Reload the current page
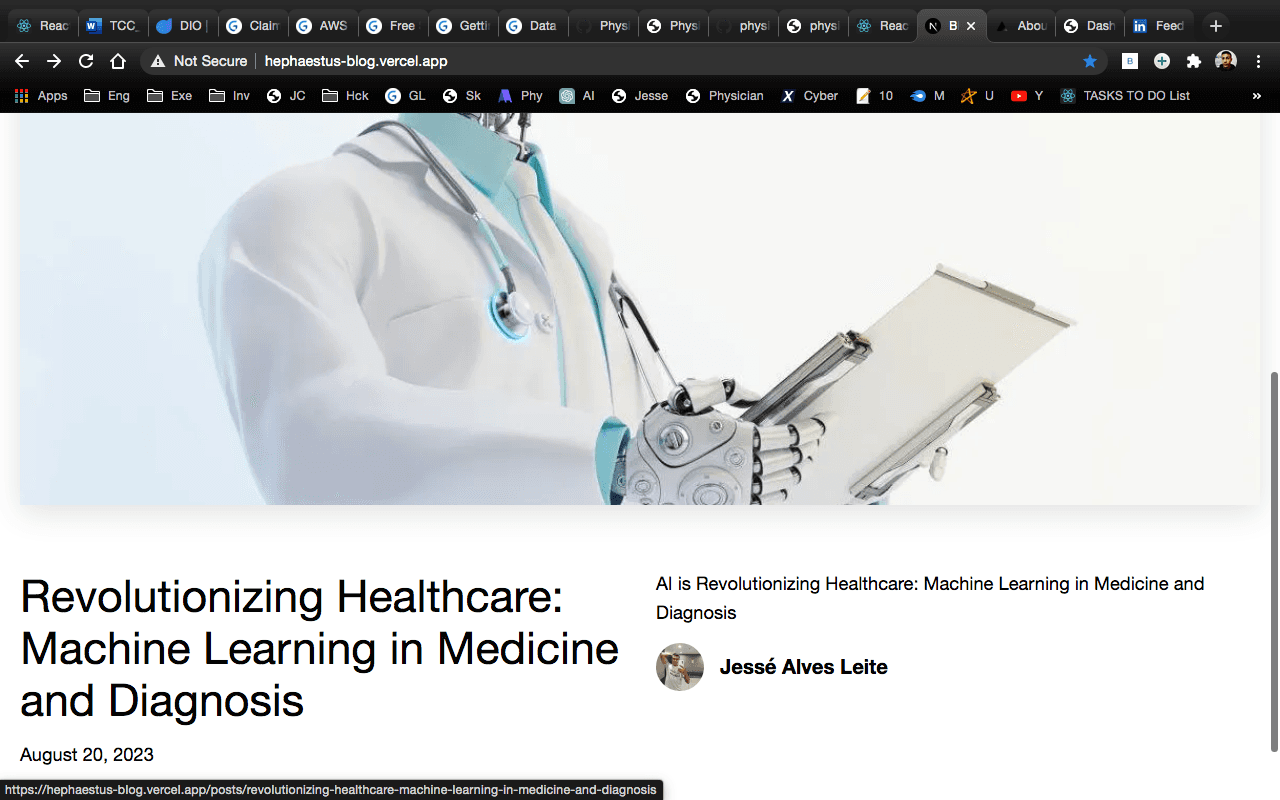Viewport: 1280px width, 800px height. pos(86,61)
